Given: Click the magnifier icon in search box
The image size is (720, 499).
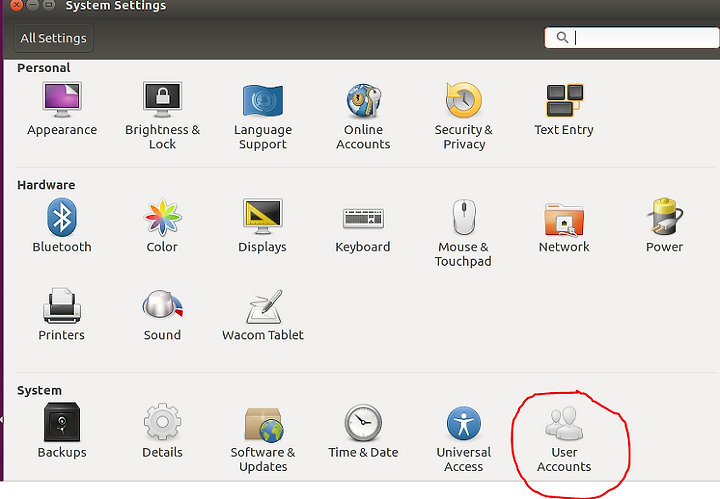Looking at the screenshot, I should tap(562, 37).
